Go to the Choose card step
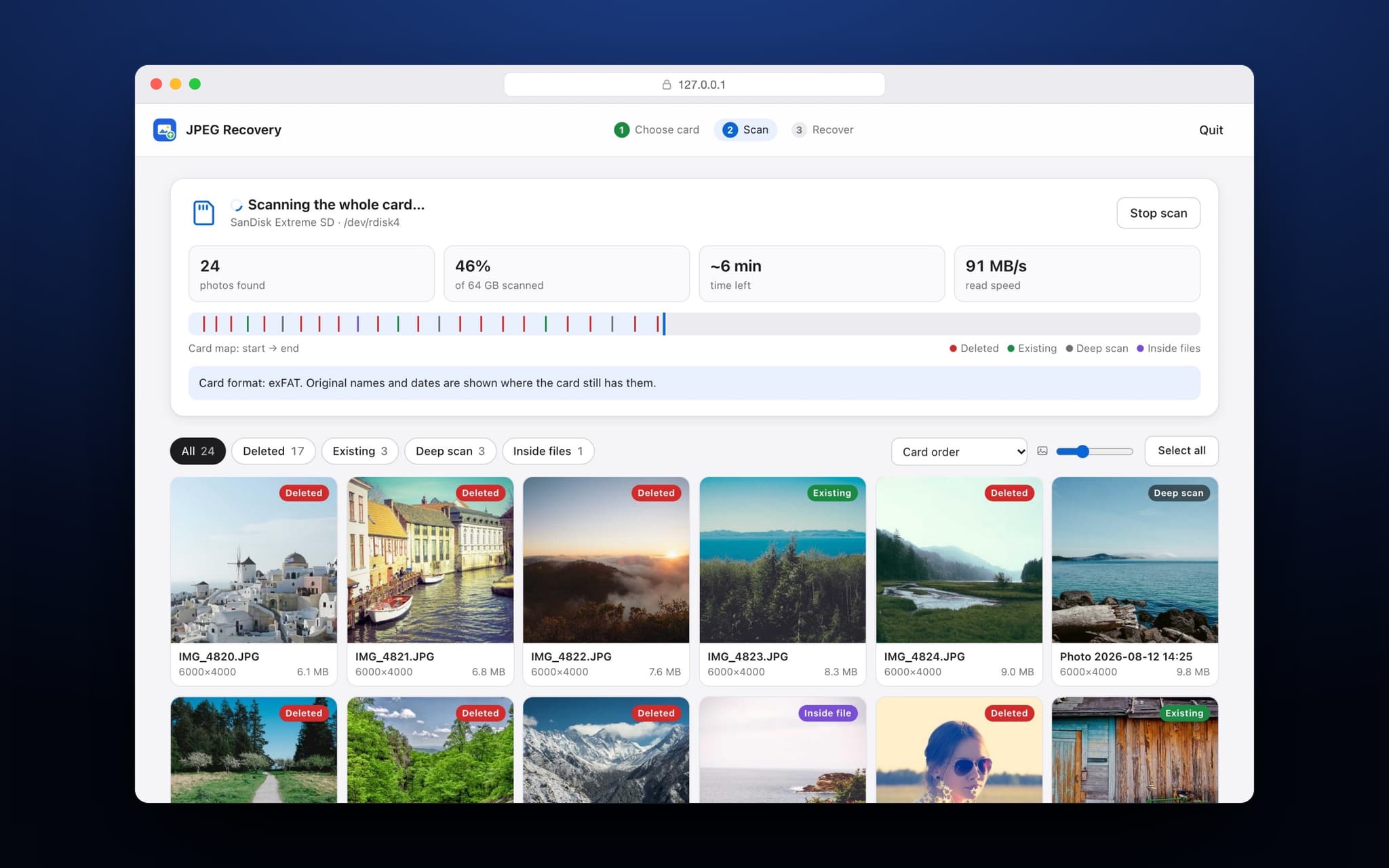Screen dimensions: 1389x868 coord(657,130)
